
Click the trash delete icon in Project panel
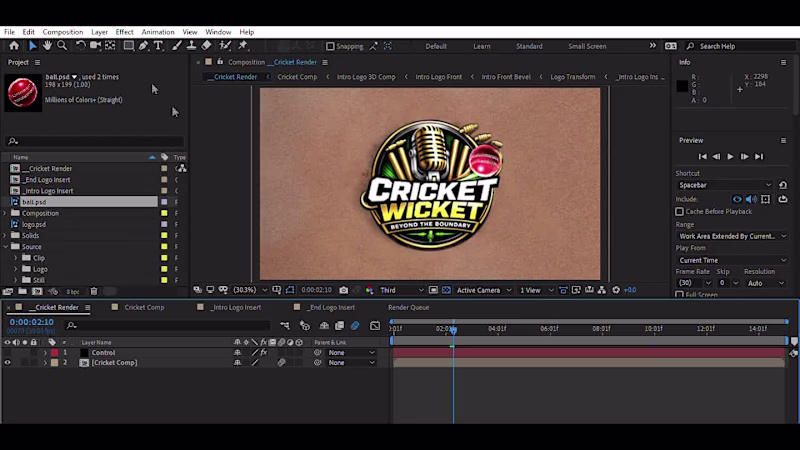click(x=94, y=291)
